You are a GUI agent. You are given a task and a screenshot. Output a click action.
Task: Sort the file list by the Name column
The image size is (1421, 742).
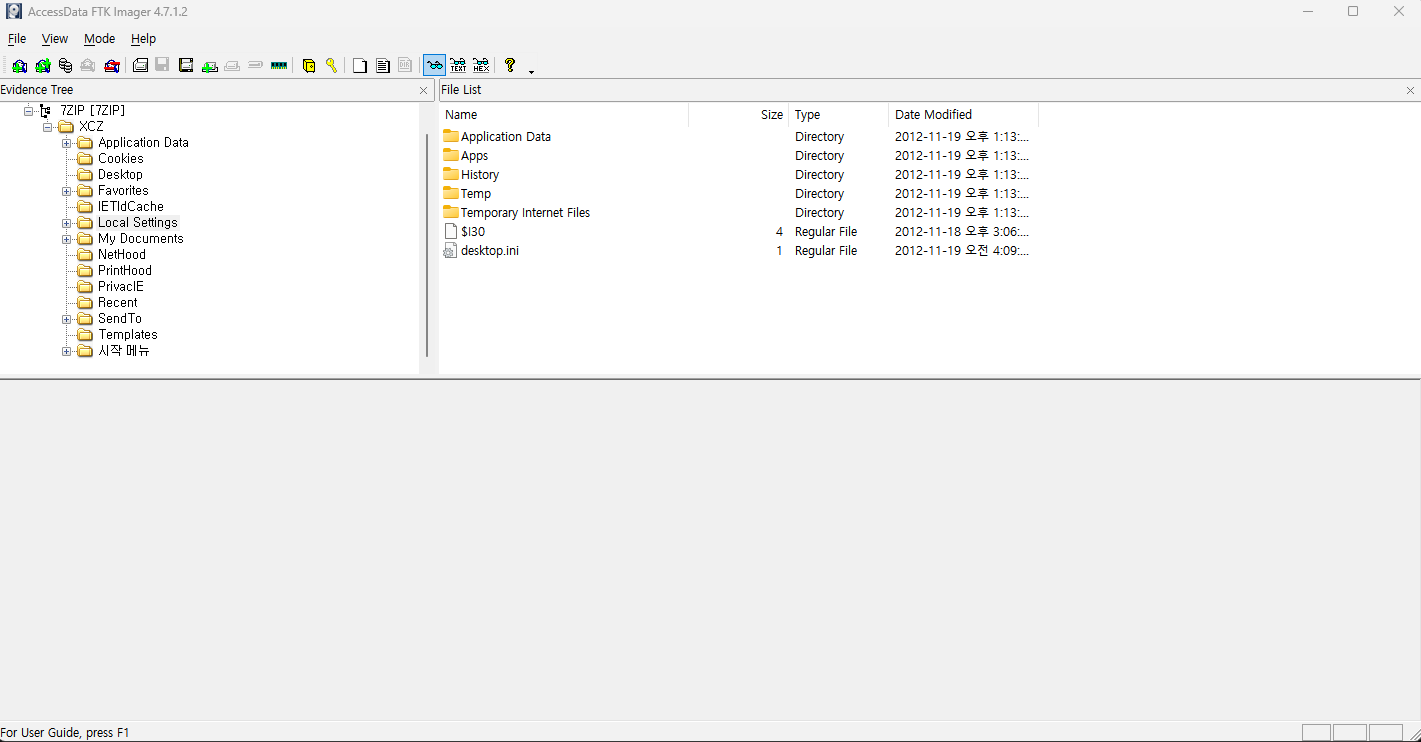tap(564, 115)
